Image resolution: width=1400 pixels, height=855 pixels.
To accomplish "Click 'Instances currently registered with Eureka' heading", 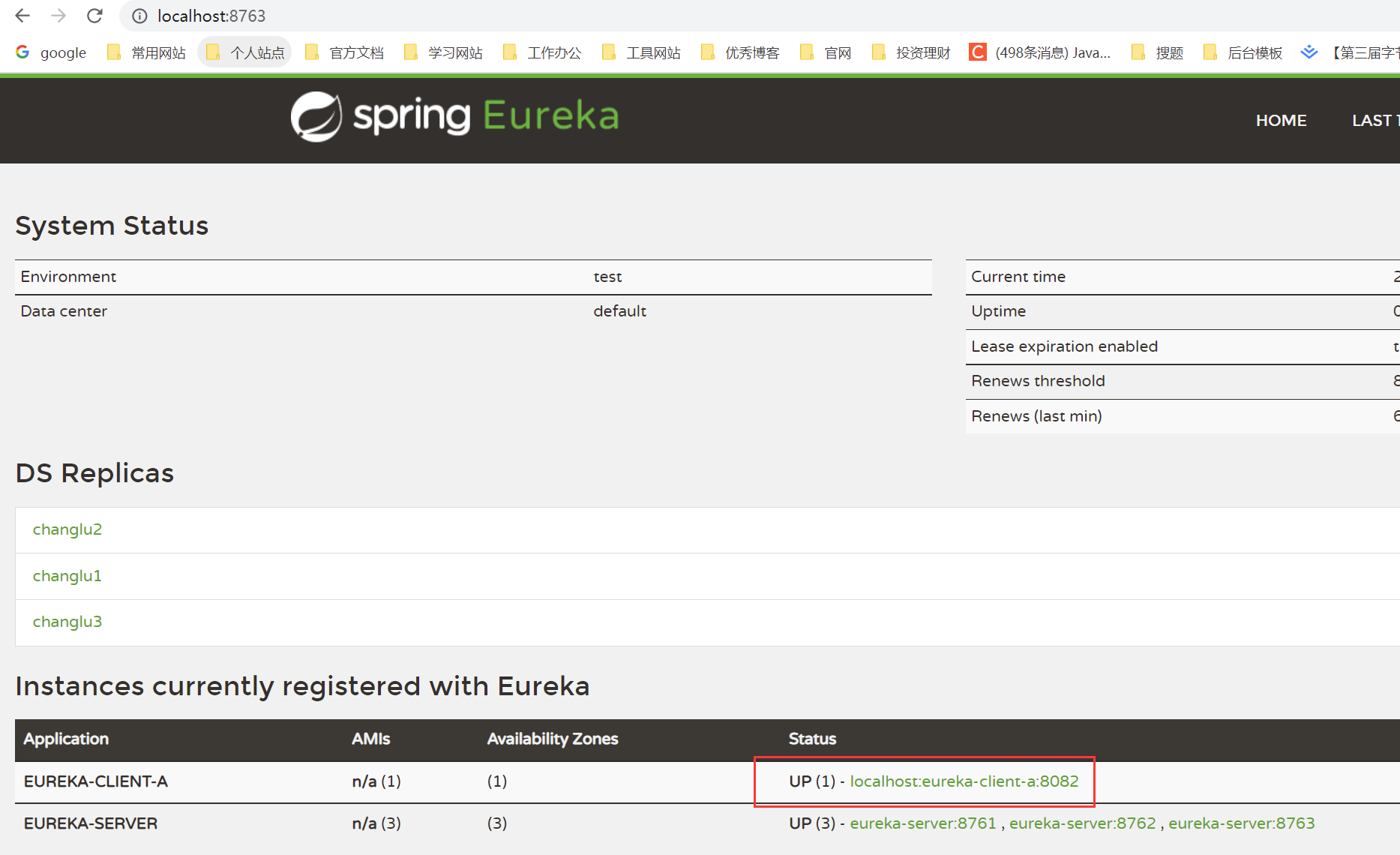I will point(302,686).
